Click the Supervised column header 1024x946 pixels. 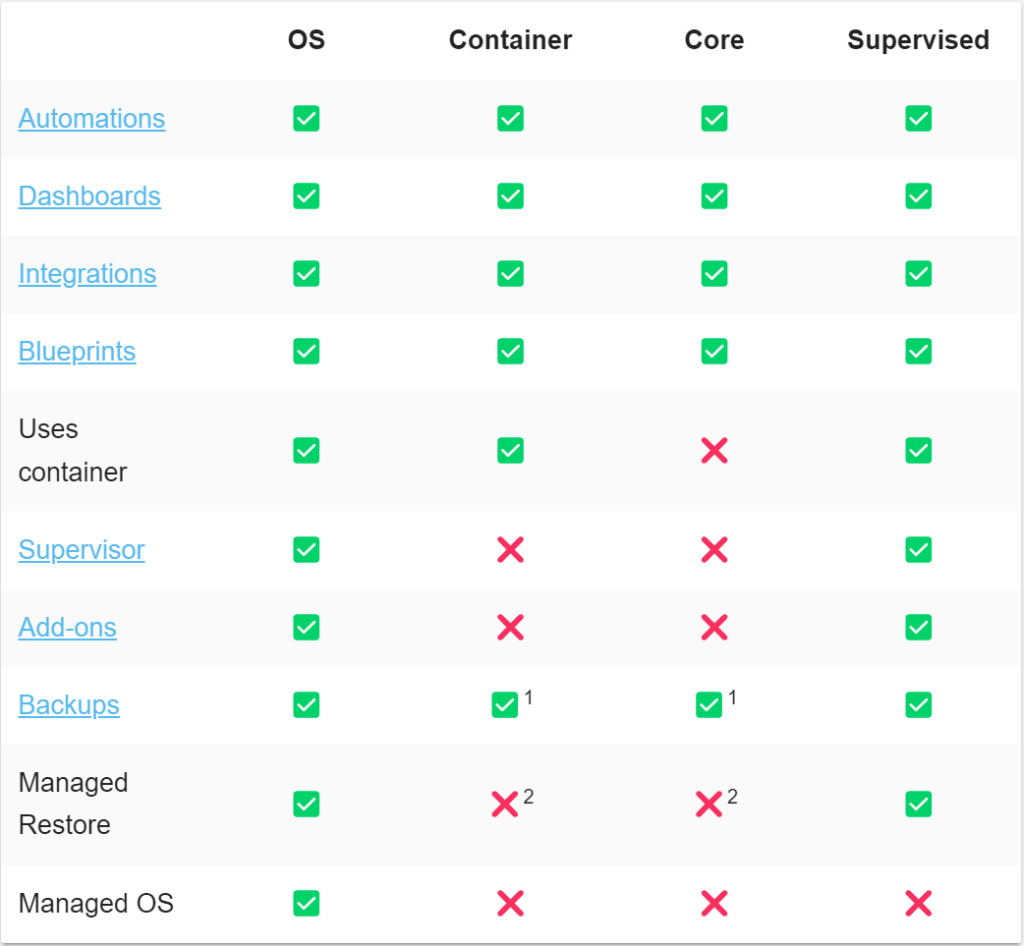tap(918, 40)
